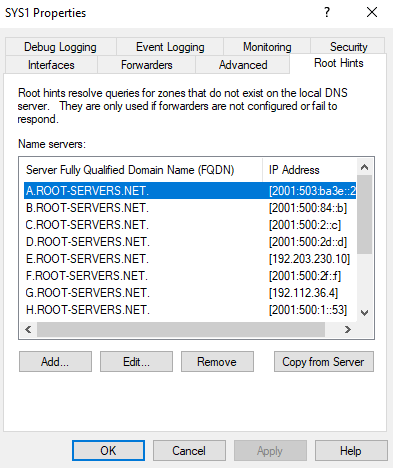Click the IP Address column header
Image resolution: width=393 pixels, height=468 pixels.
[309, 170]
